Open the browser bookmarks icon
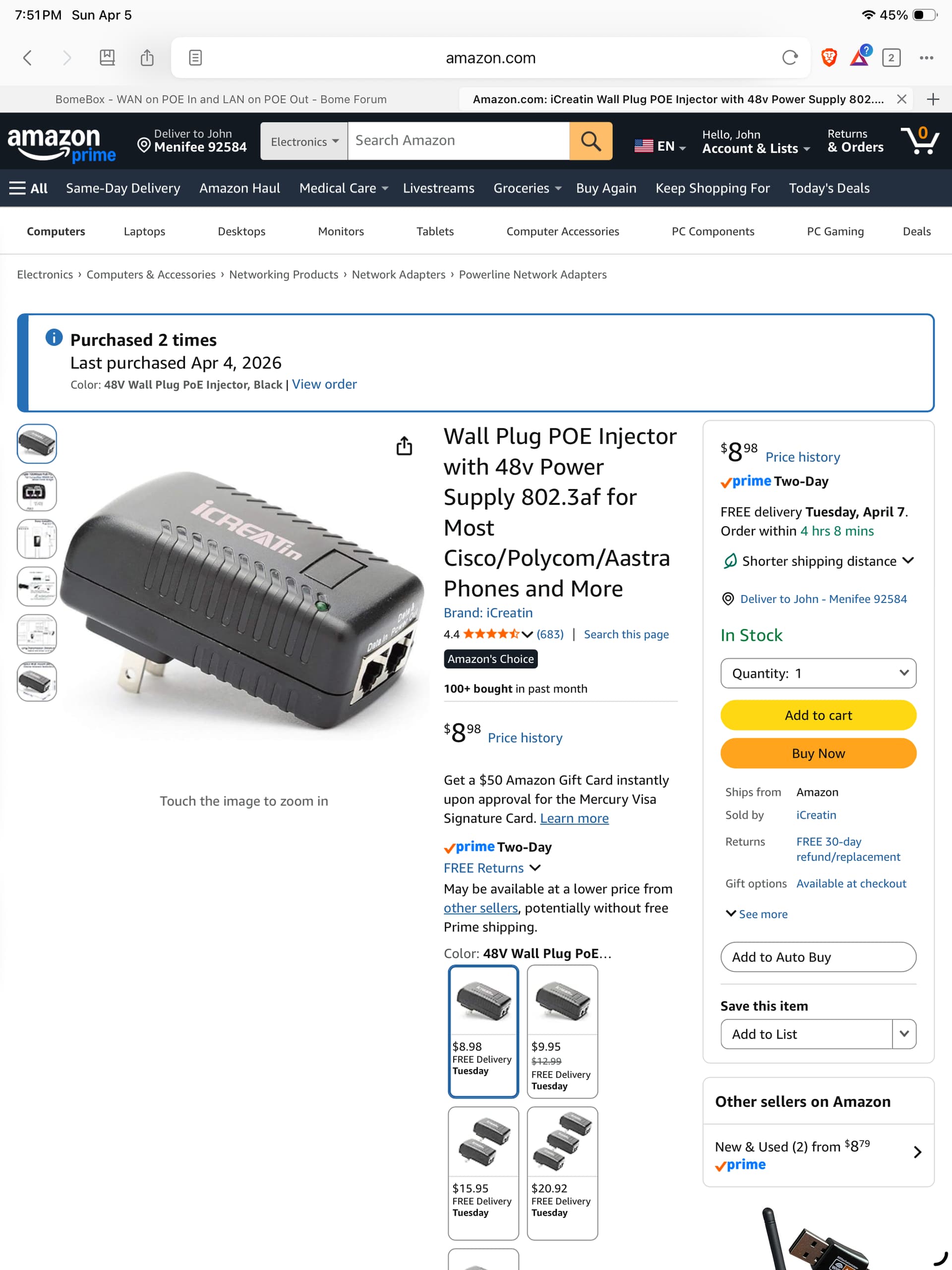This screenshot has height=1270, width=952. 108,58
